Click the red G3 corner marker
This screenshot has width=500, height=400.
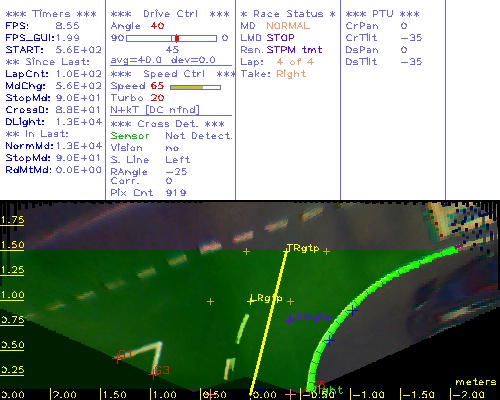click(x=153, y=375)
